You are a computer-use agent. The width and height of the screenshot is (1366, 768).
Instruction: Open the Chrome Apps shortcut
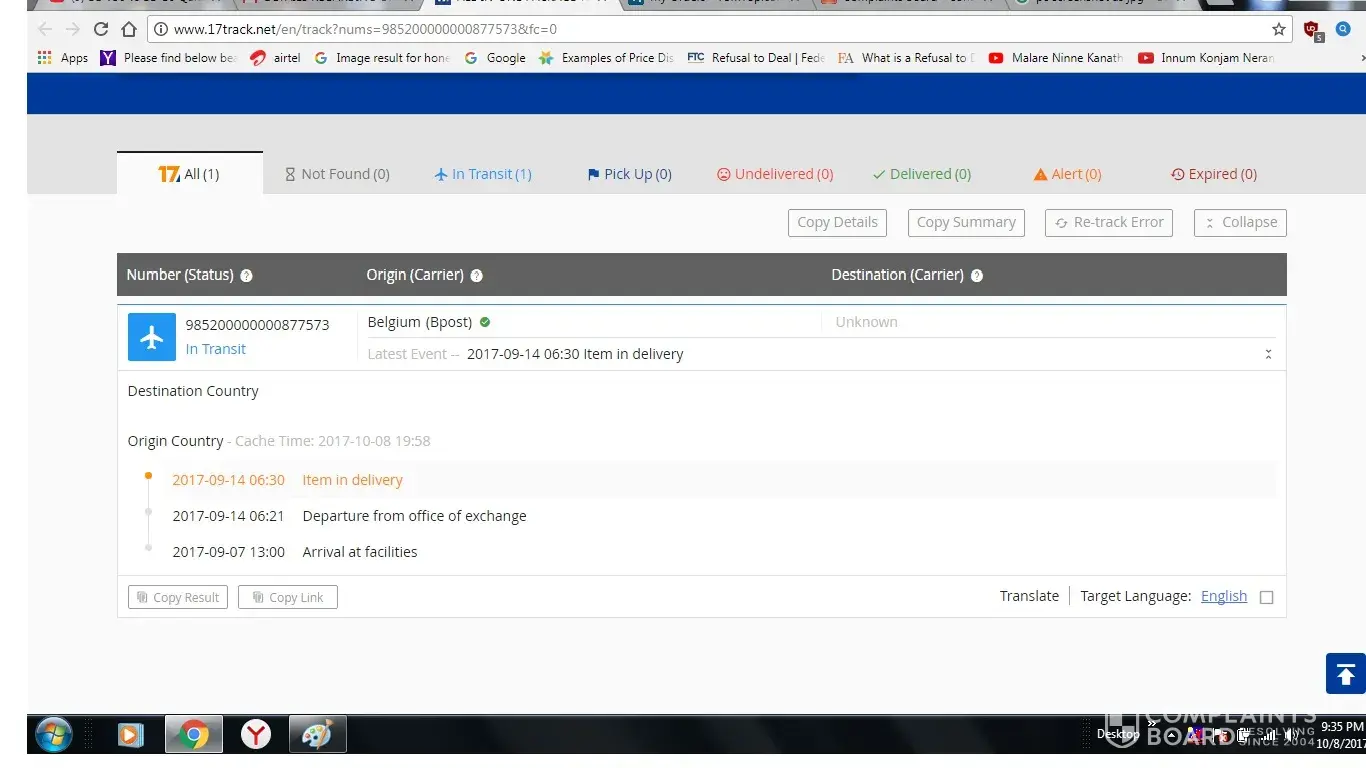62,58
